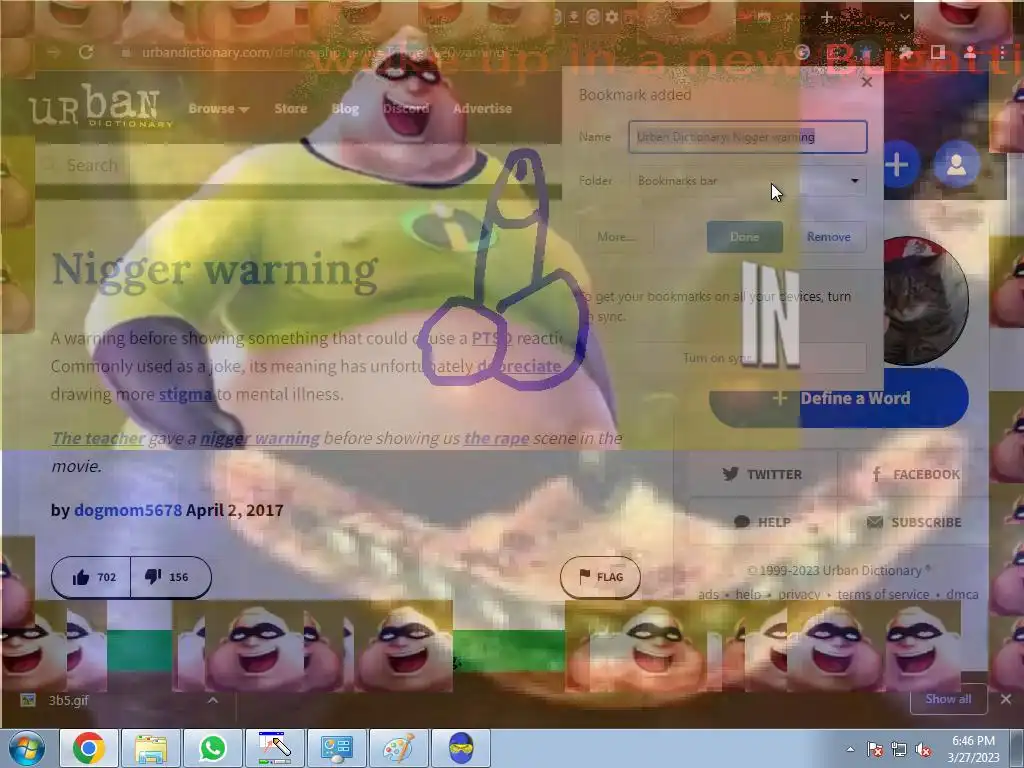
Task: Upvote the definition with thumbs up 702
Action: (x=91, y=577)
